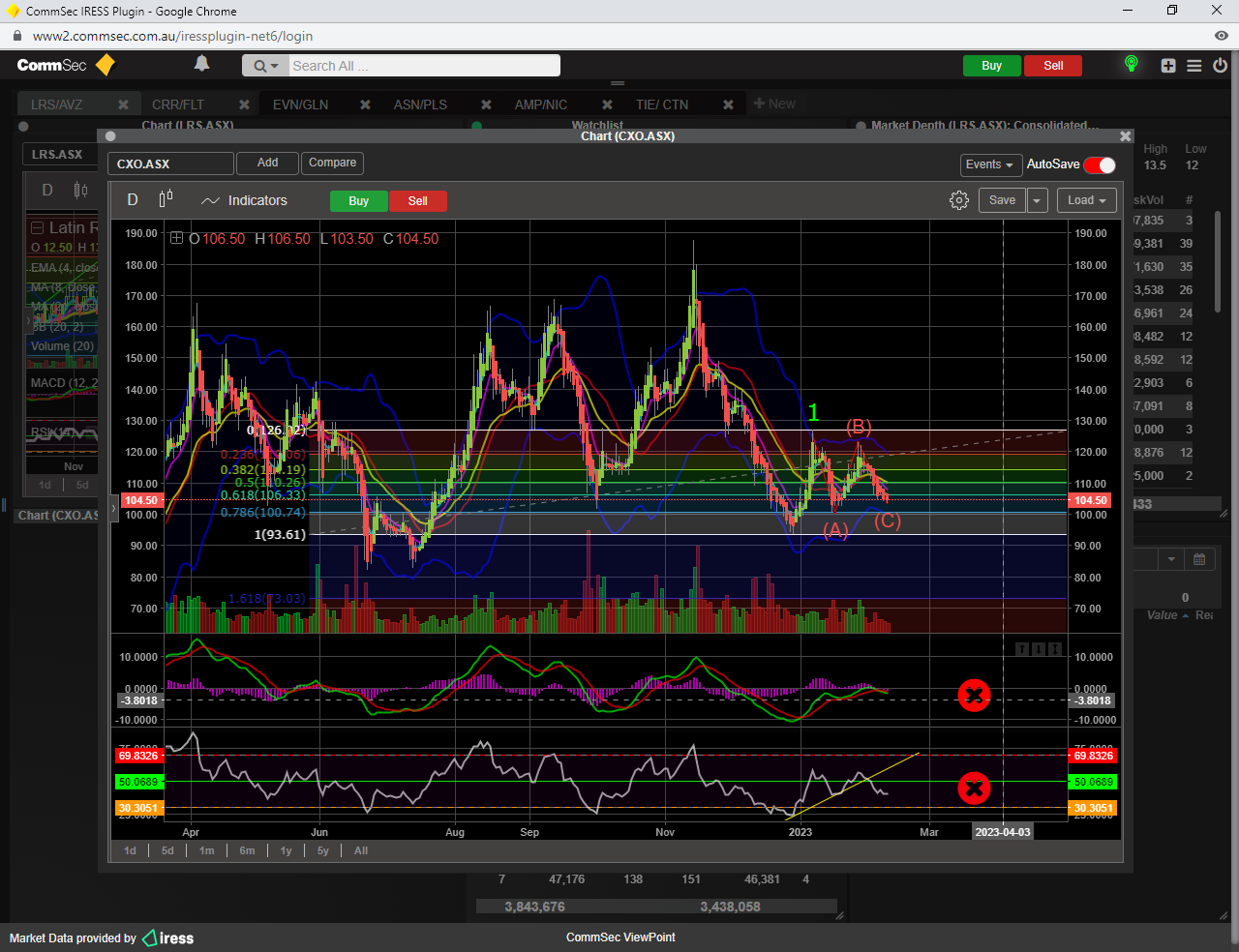Image resolution: width=1239 pixels, height=952 pixels.
Task: Click the 2023-04-03 date marker
Action: pyautogui.click(x=1003, y=832)
